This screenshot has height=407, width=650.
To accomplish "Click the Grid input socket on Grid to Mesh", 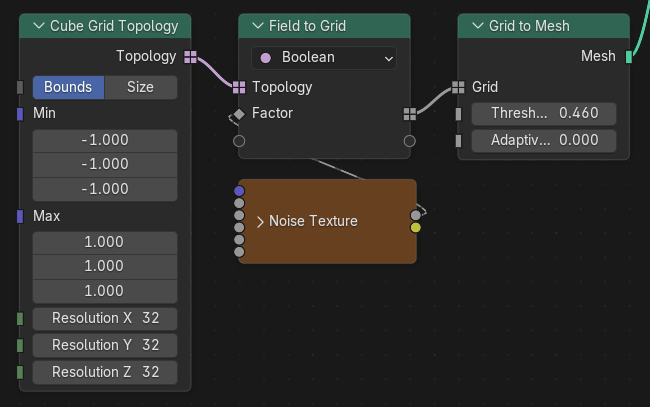I will [x=458, y=87].
